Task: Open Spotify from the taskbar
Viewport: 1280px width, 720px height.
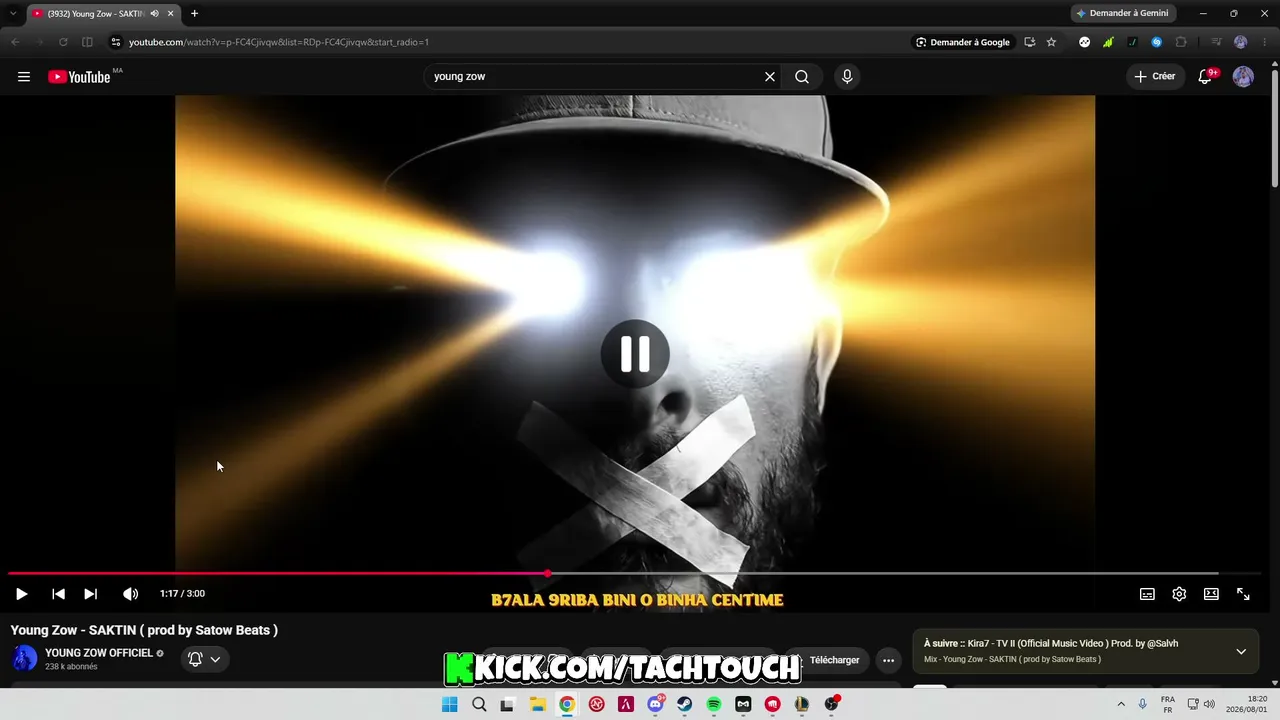Action: click(x=714, y=704)
